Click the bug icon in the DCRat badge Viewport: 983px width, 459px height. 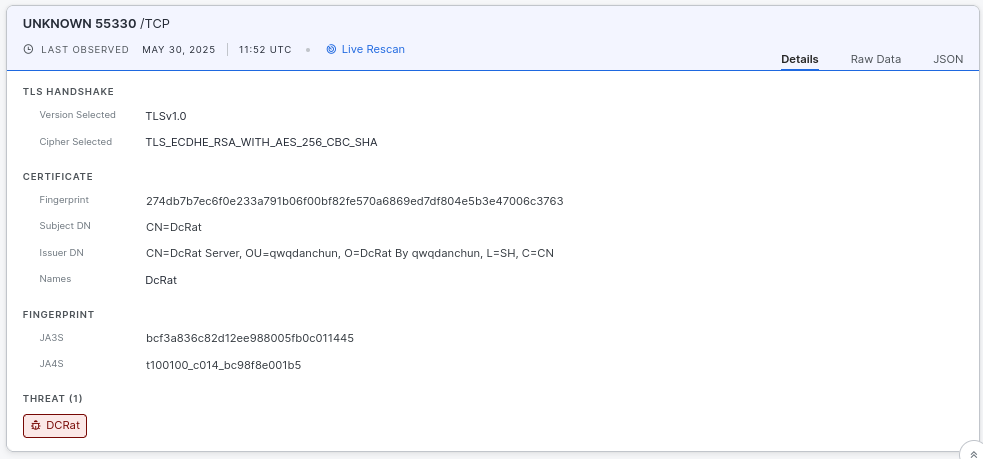coord(36,425)
